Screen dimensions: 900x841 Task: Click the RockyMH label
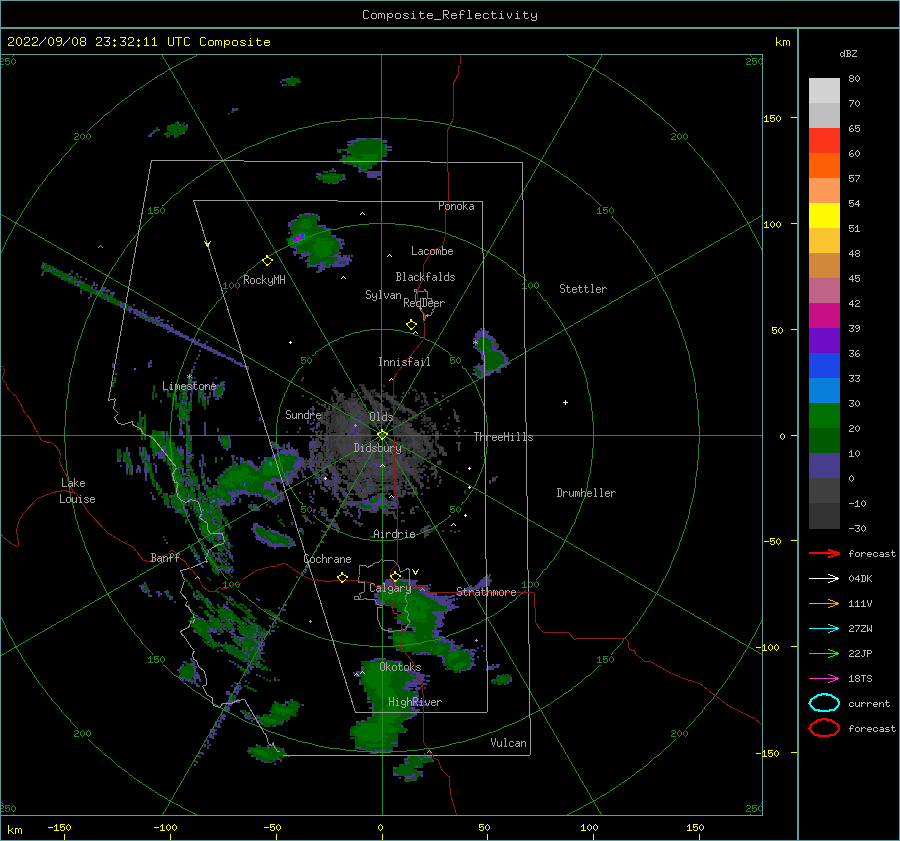(x=264, y=280)
